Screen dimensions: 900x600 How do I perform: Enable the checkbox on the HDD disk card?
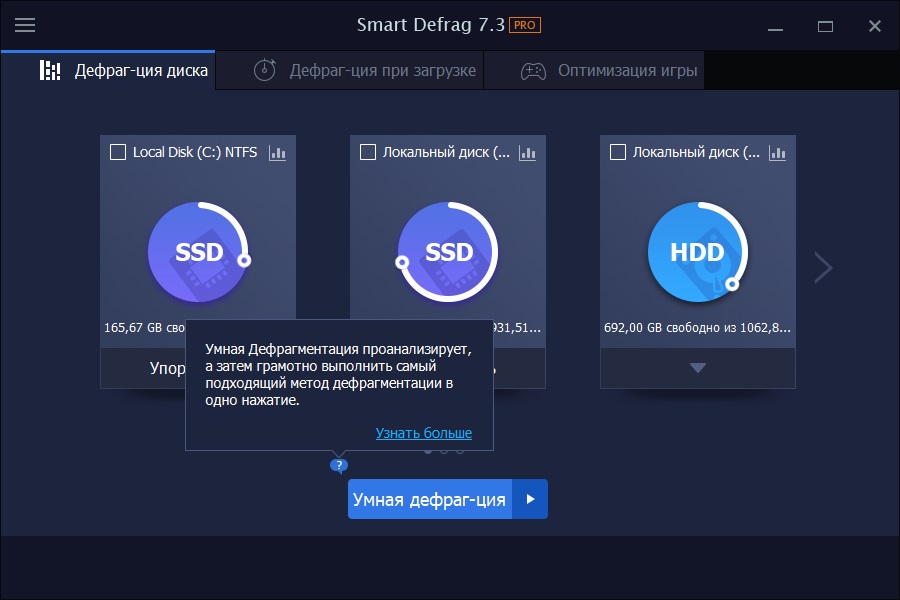pos(618,152)
